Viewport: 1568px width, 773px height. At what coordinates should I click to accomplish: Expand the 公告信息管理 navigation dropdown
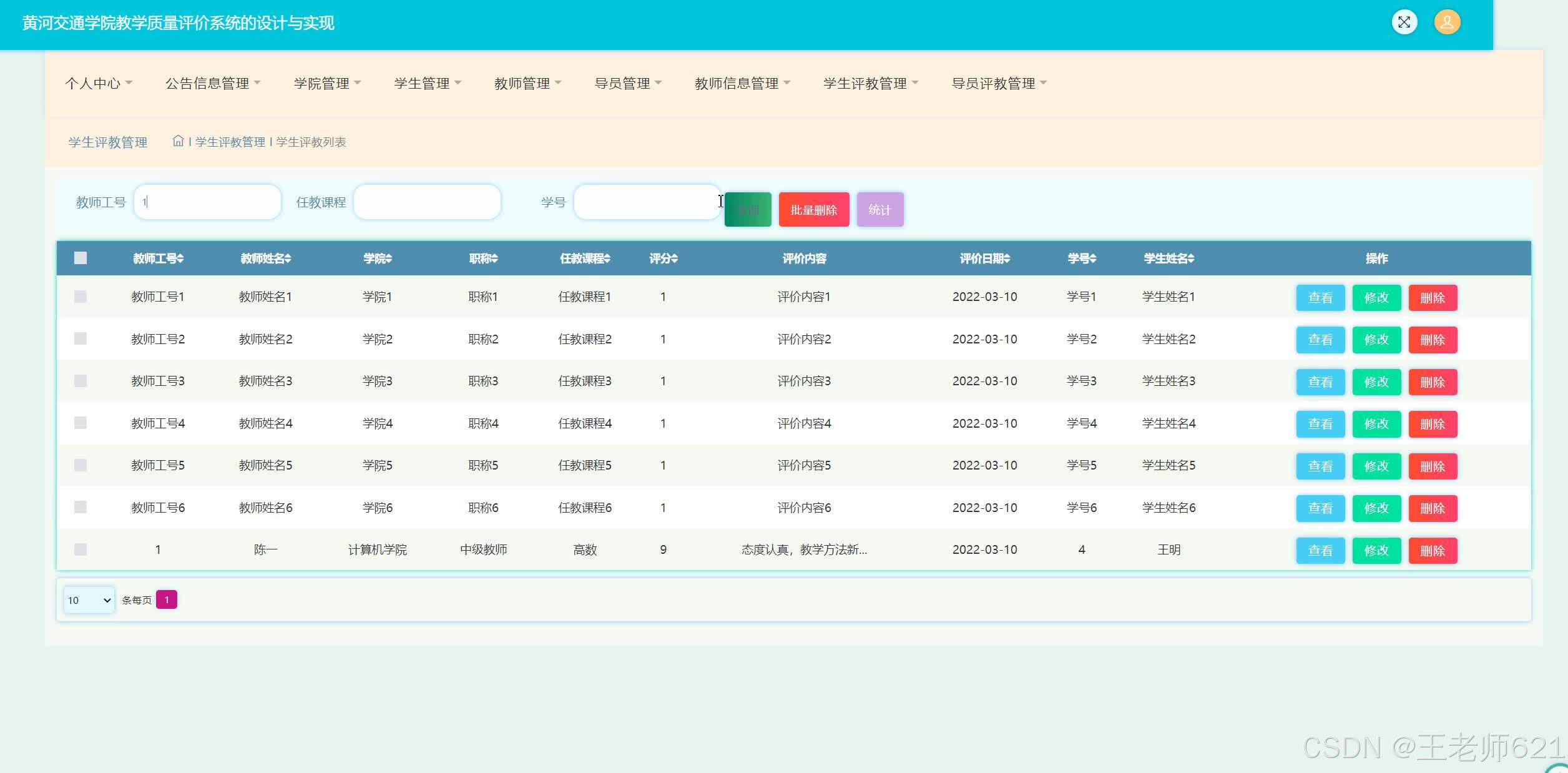pos(212,83)
